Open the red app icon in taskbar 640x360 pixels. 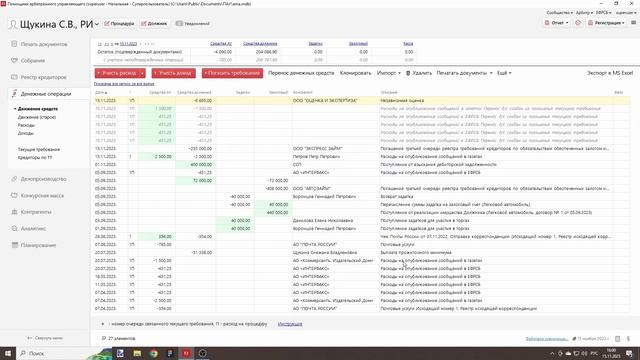tap(186, 353)
